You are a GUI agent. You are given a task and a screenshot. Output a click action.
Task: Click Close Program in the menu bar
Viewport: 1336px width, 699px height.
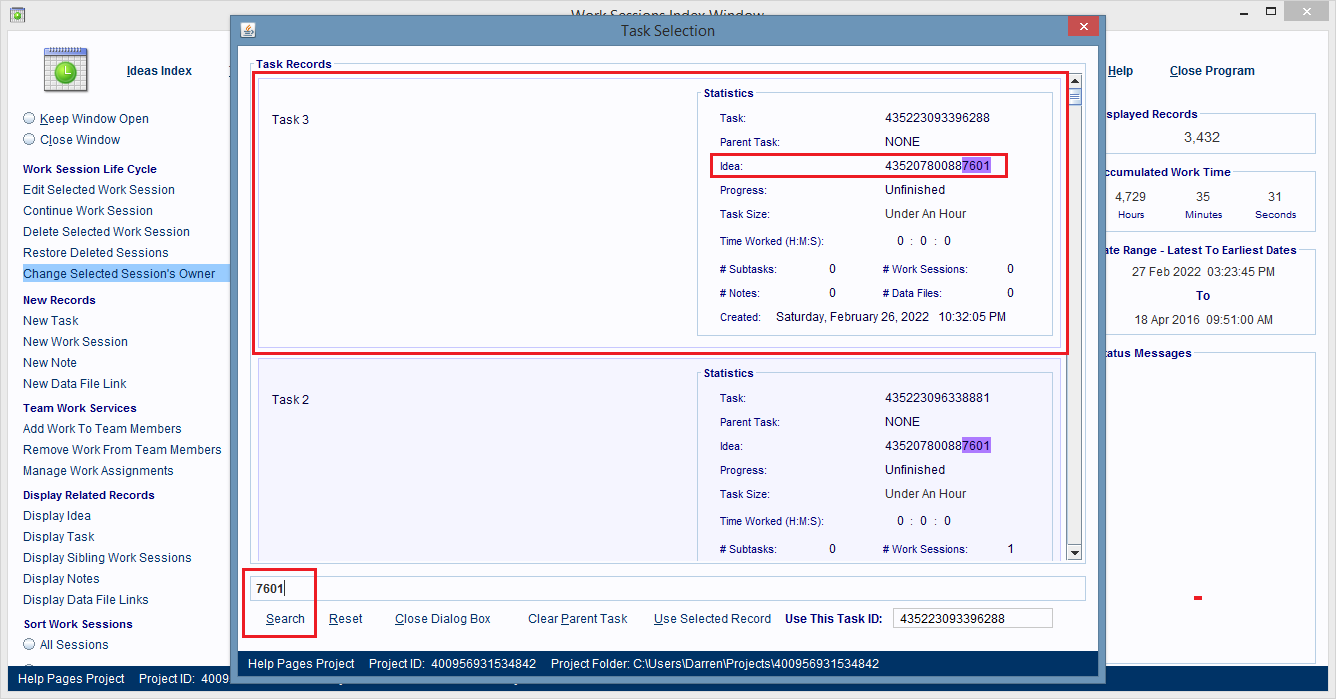point(1211,71)
